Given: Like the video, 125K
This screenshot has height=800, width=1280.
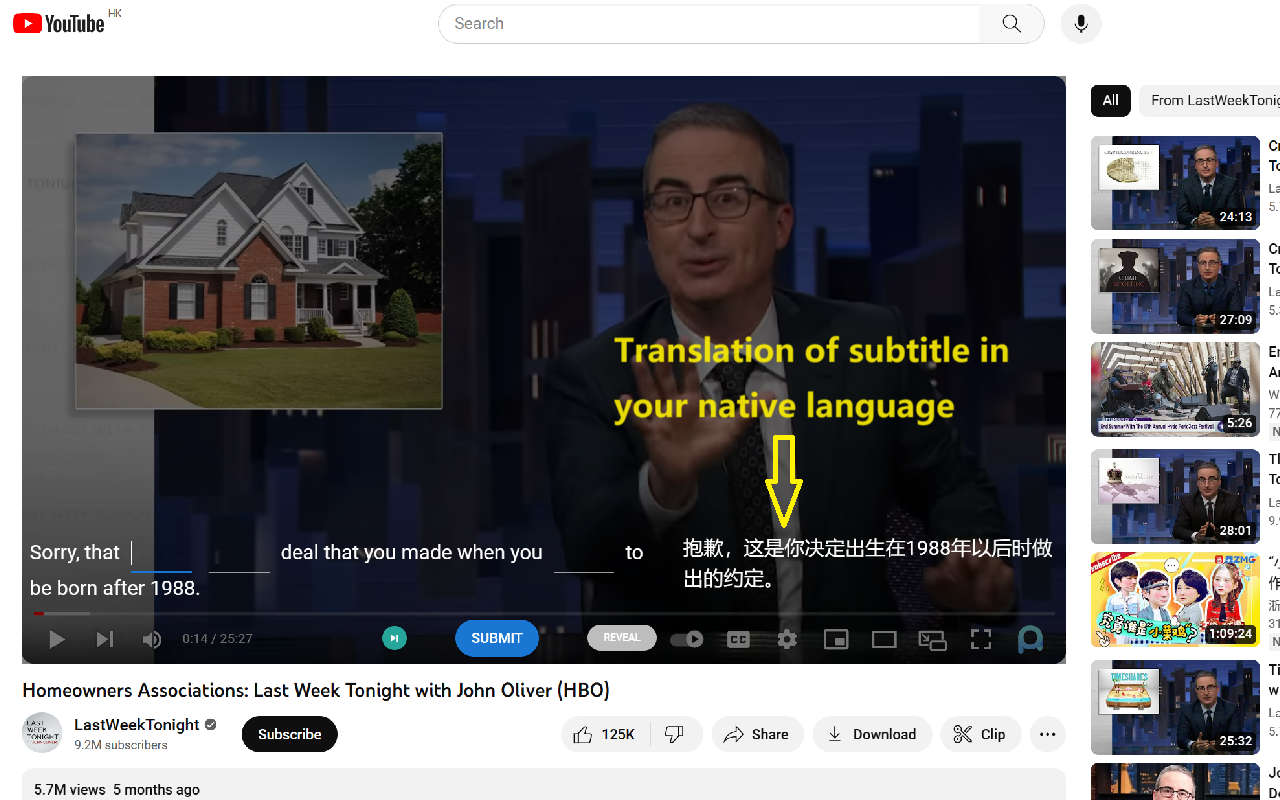Looking at the screenshot, I should [605, 734].
